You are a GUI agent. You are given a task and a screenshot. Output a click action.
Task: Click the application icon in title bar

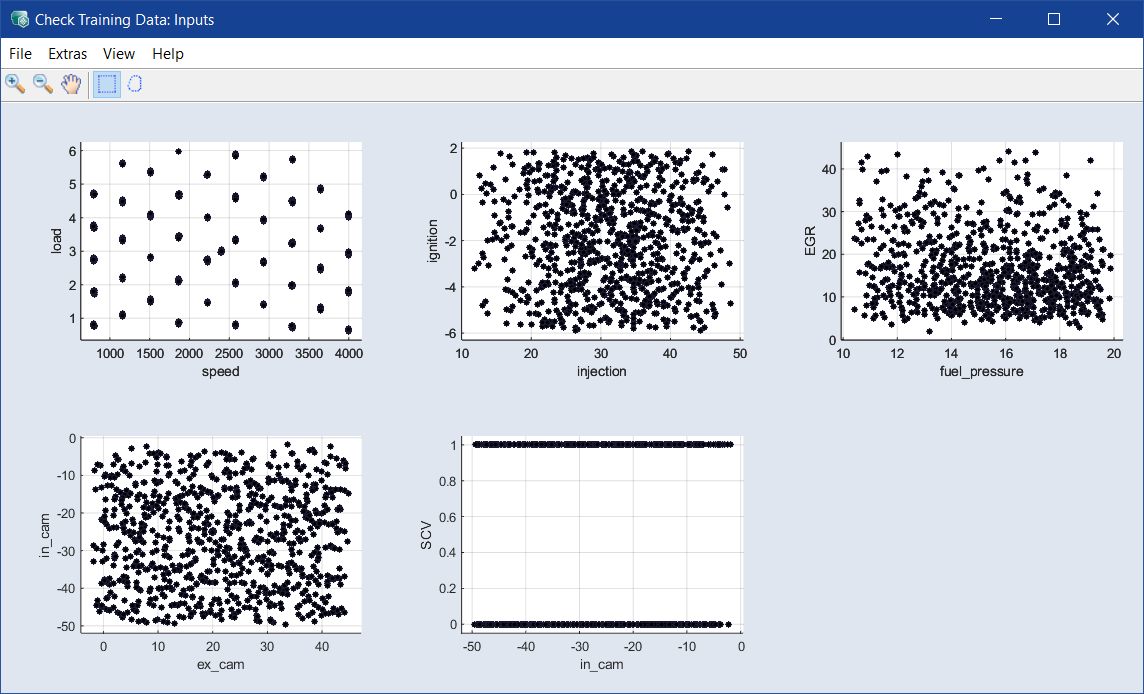(18, 19)
